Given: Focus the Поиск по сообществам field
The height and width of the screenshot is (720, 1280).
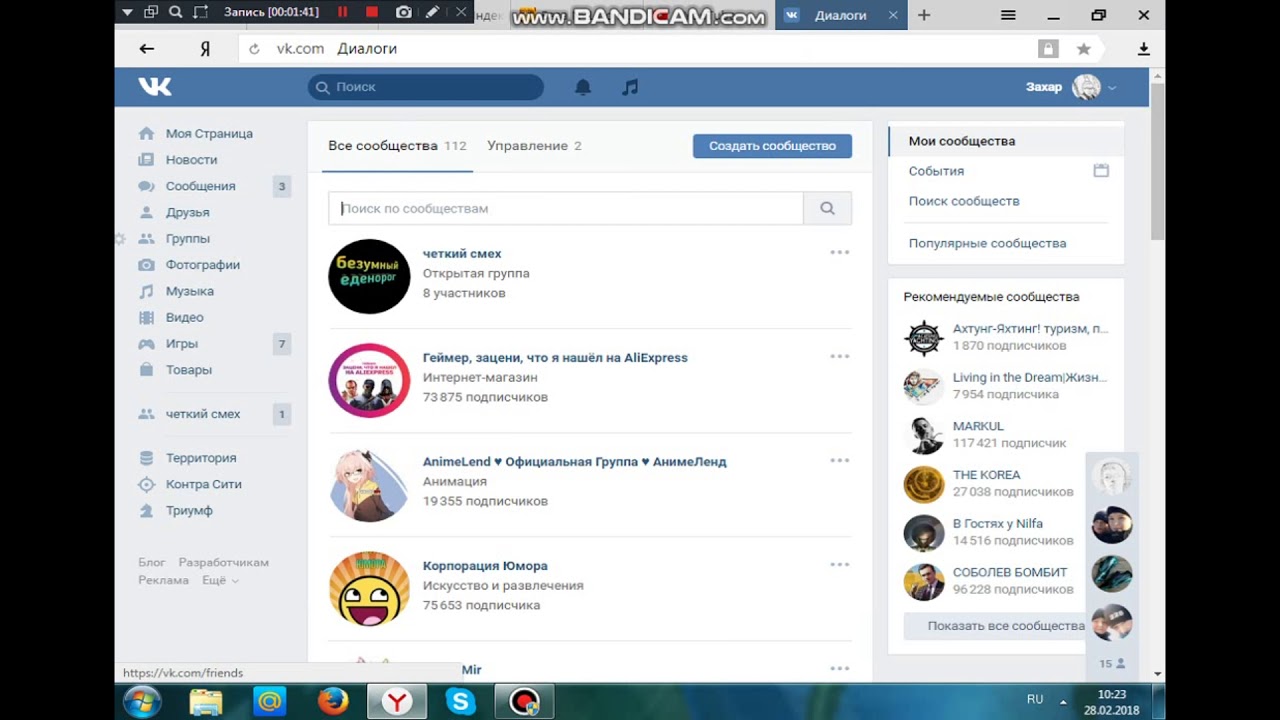Looking at the screenshot, I should point(566,208).
